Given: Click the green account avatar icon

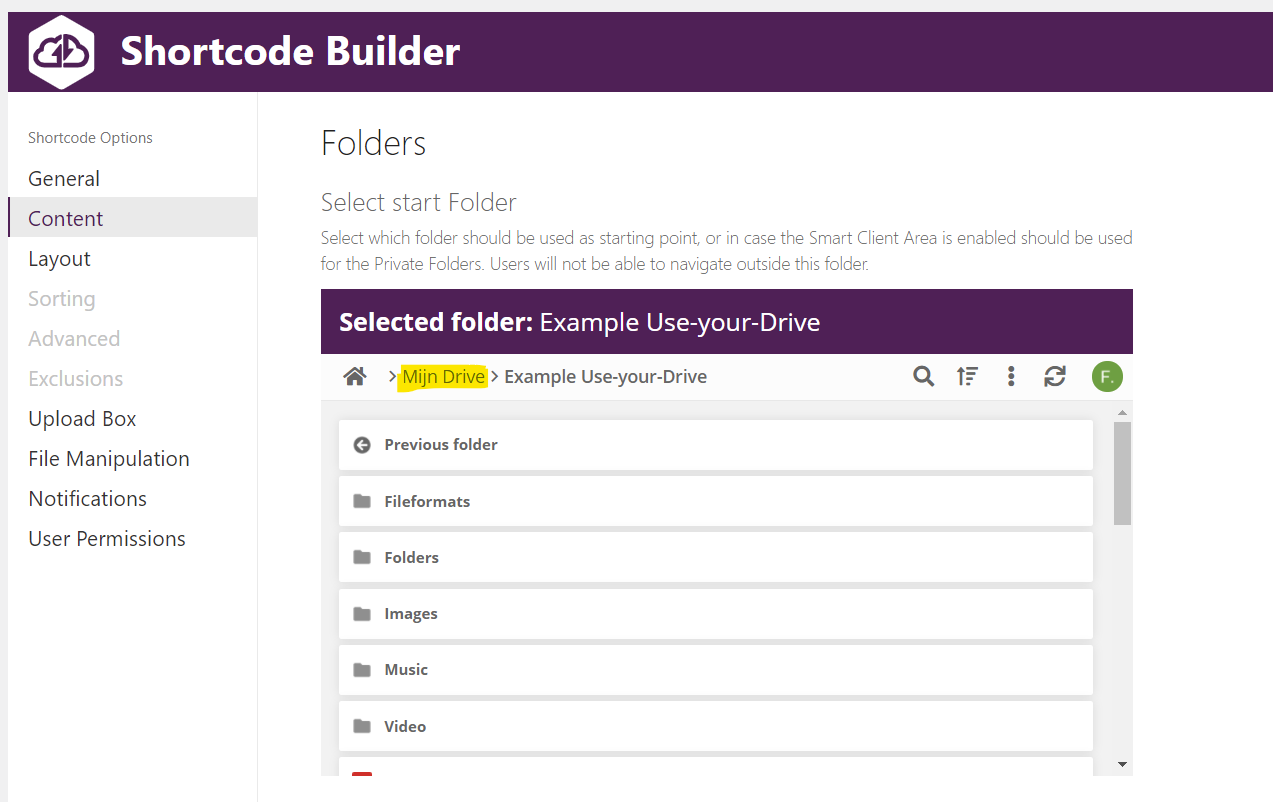Looking at the screenshot, I should [x=1107, y=377].
